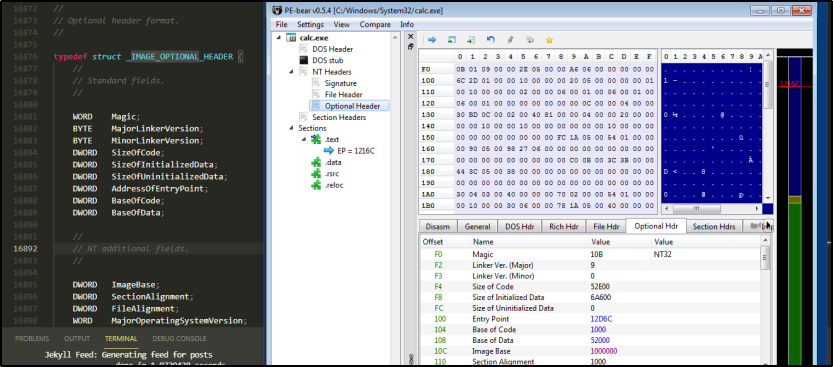Select Signature in the NT Headers tree
833x367 pixels.
[341, 83]
